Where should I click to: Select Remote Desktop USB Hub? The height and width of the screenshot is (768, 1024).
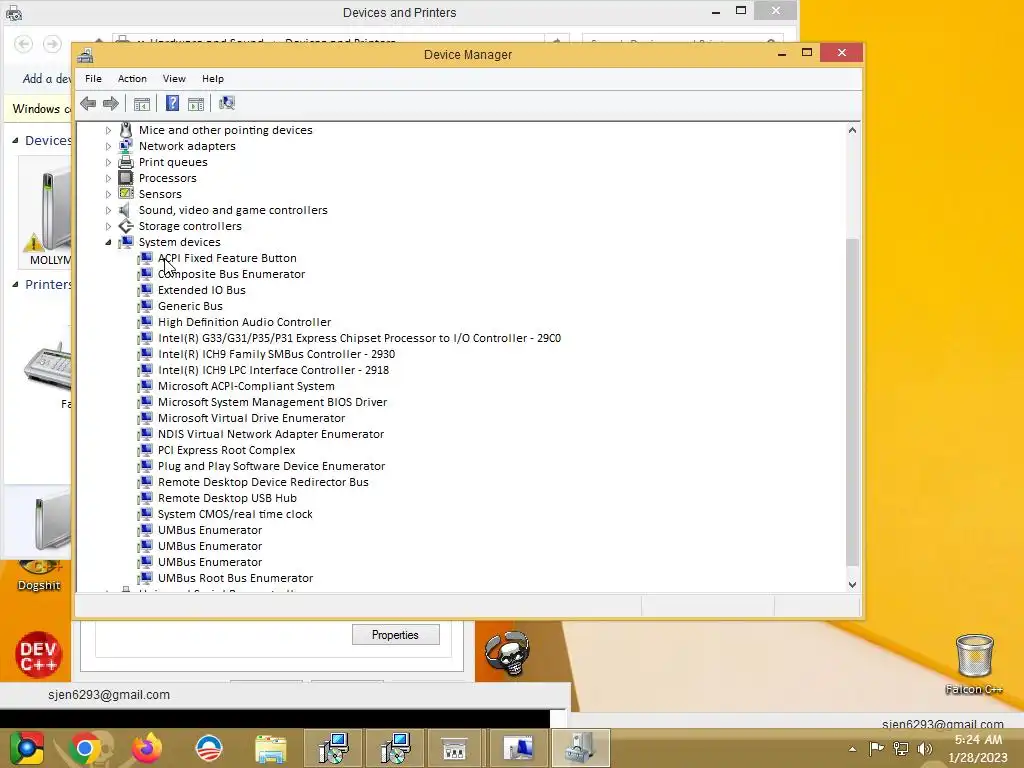227,498
